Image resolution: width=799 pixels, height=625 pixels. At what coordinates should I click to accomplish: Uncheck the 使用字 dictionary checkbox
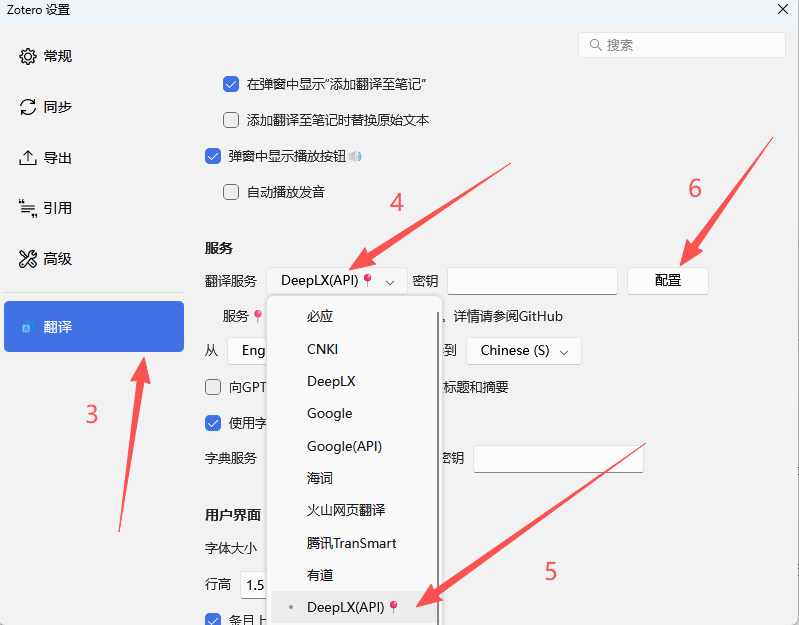click(212, 423)
